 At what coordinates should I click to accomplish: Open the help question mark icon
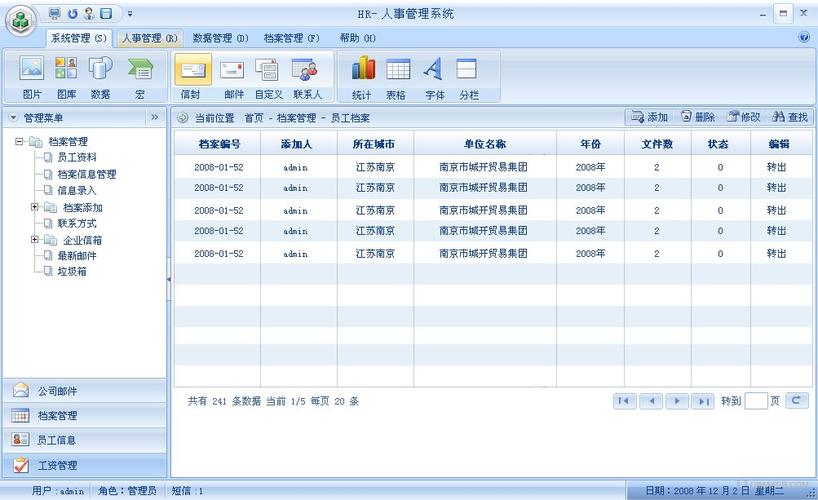point(804,37)
